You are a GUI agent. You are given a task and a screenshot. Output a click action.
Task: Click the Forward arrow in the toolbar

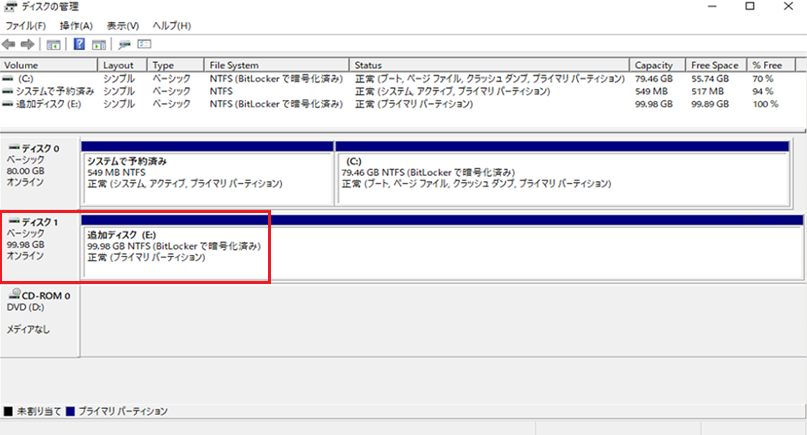point(27,44)
